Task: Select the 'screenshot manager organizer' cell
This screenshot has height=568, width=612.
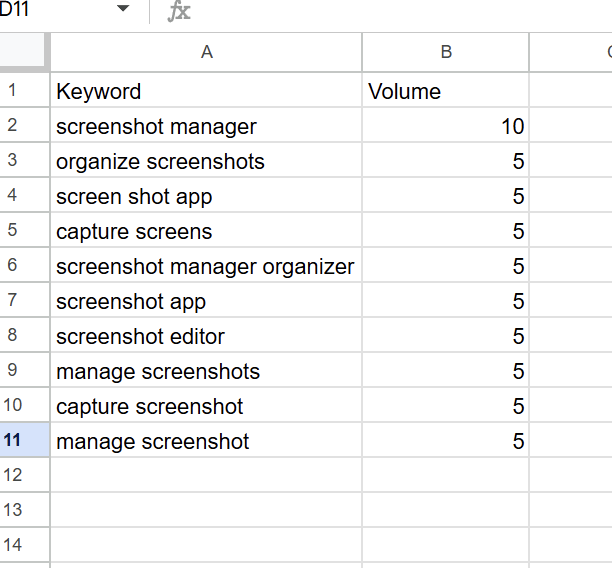Action: pyautogui.click(x=206, y=267)
